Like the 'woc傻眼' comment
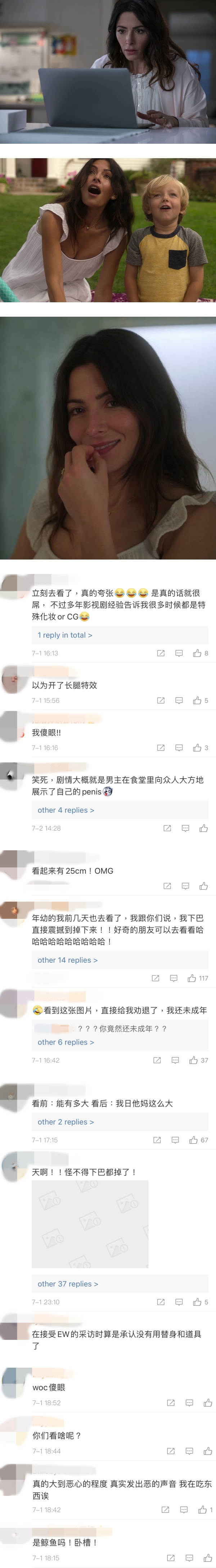 coord(207,1402)
